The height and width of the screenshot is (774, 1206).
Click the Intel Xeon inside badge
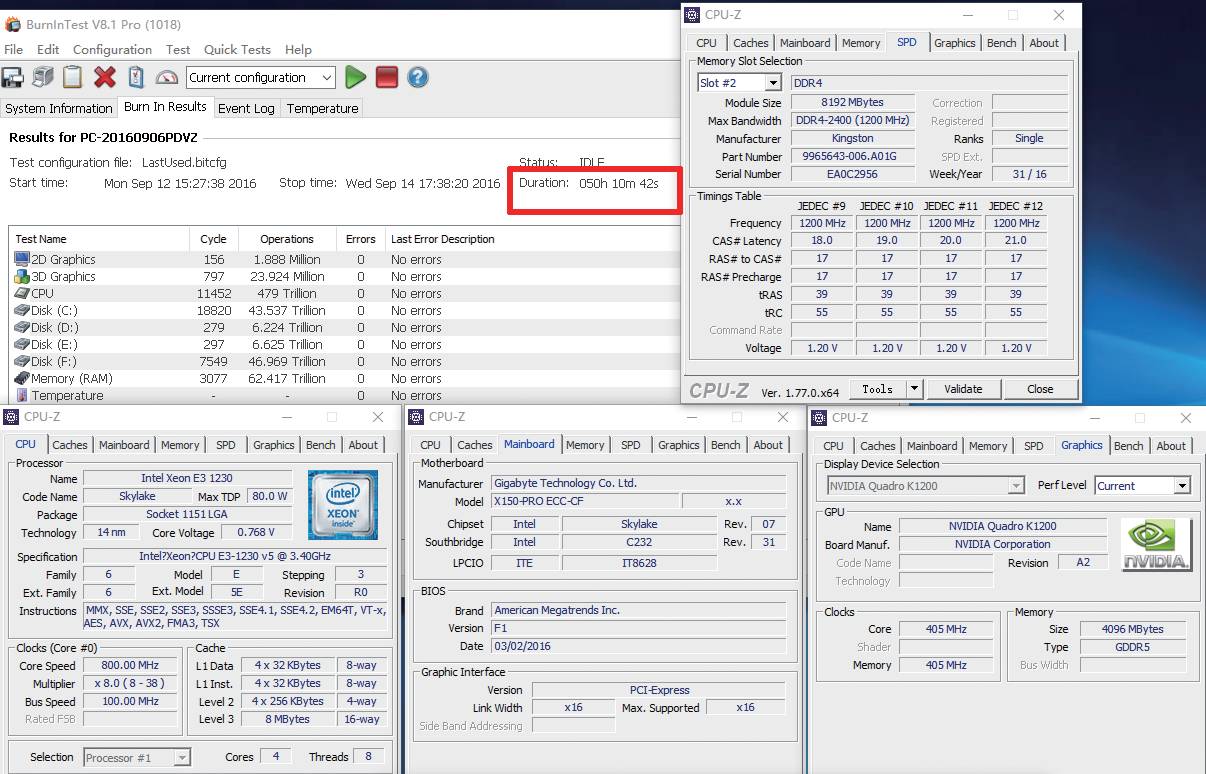click(343, 505)
